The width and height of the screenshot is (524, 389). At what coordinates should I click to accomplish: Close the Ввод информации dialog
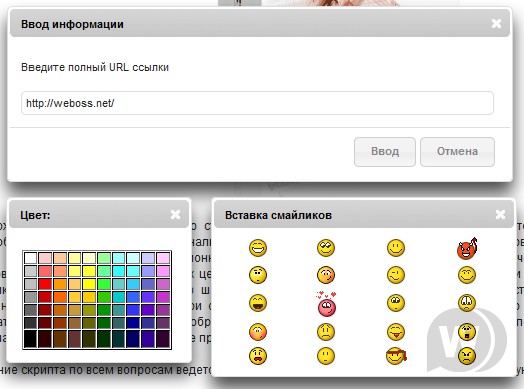(x=496, y=23)
